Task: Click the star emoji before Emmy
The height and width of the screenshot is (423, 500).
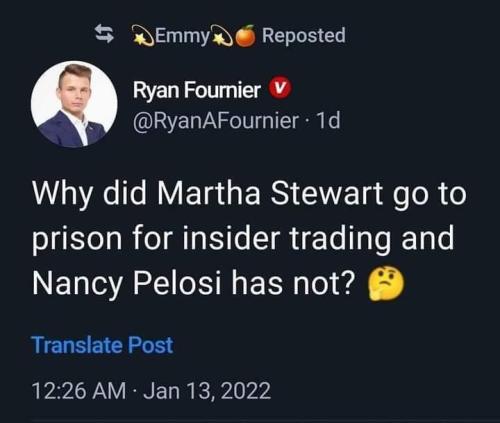Action: click(x=144, y=36)
